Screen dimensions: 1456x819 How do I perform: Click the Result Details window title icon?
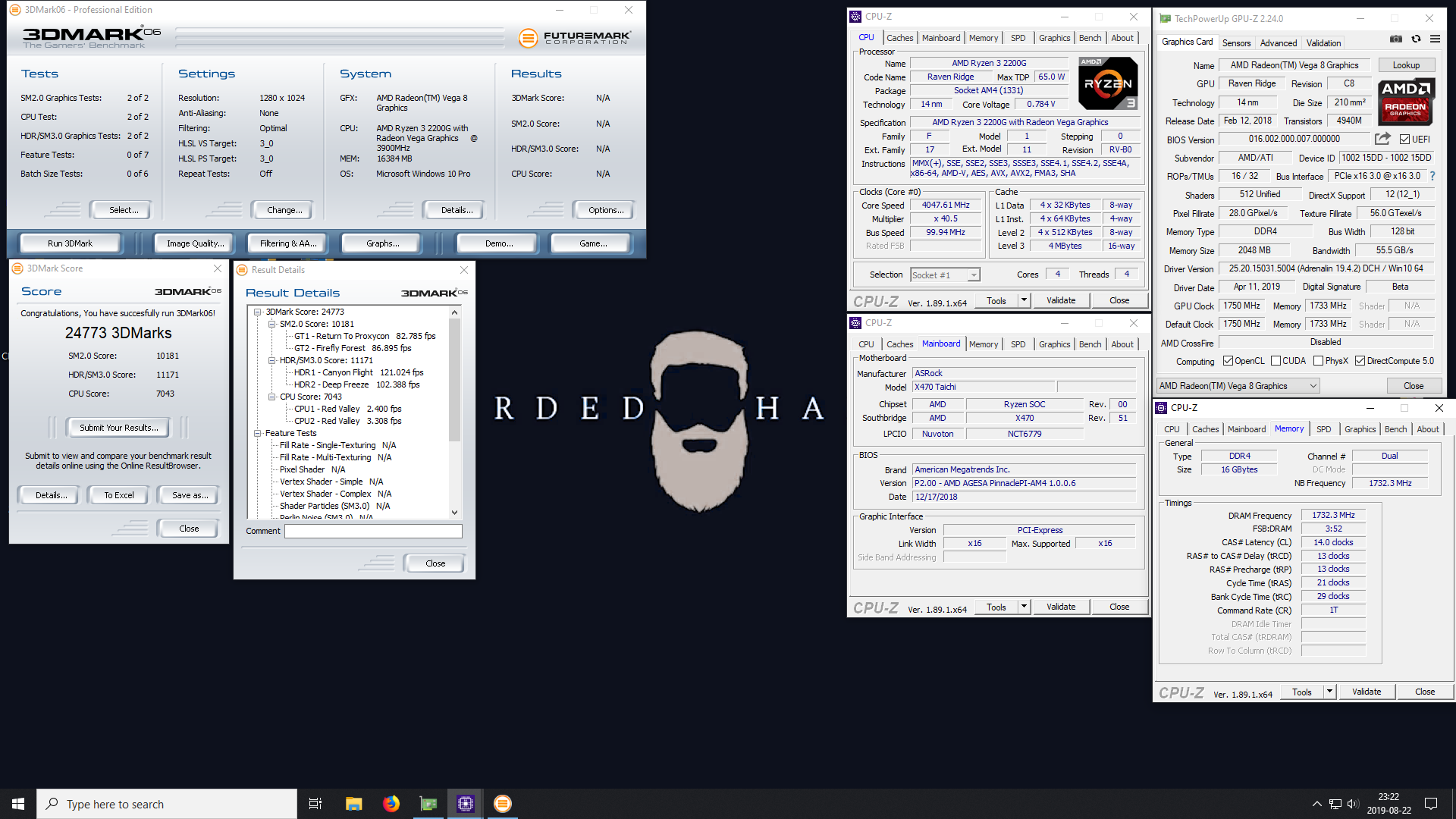pyautogui.click(x=242, y=270)
